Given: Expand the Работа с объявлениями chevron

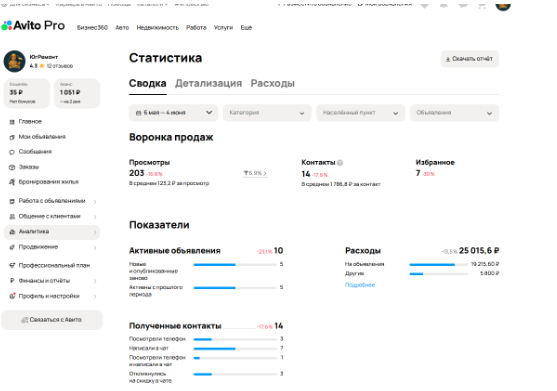Looking at the screenshot, I should 95,202.
